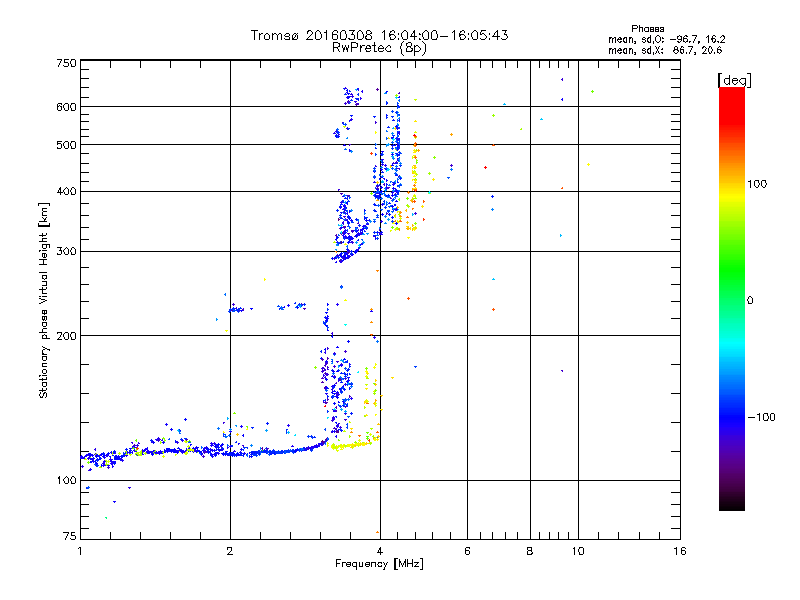This screenshot has width=800, height=600.
Task: Click the y-axis tick label "75"
Action: tap(70, 536)
